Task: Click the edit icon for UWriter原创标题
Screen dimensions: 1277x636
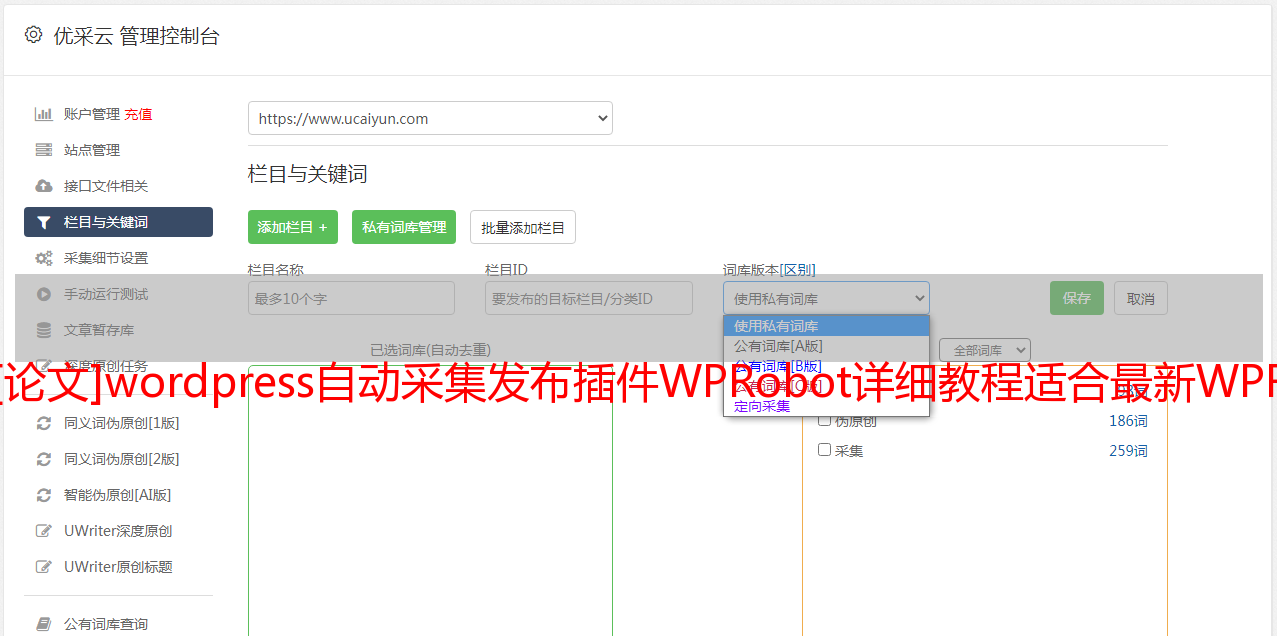Action: (44, 567)
